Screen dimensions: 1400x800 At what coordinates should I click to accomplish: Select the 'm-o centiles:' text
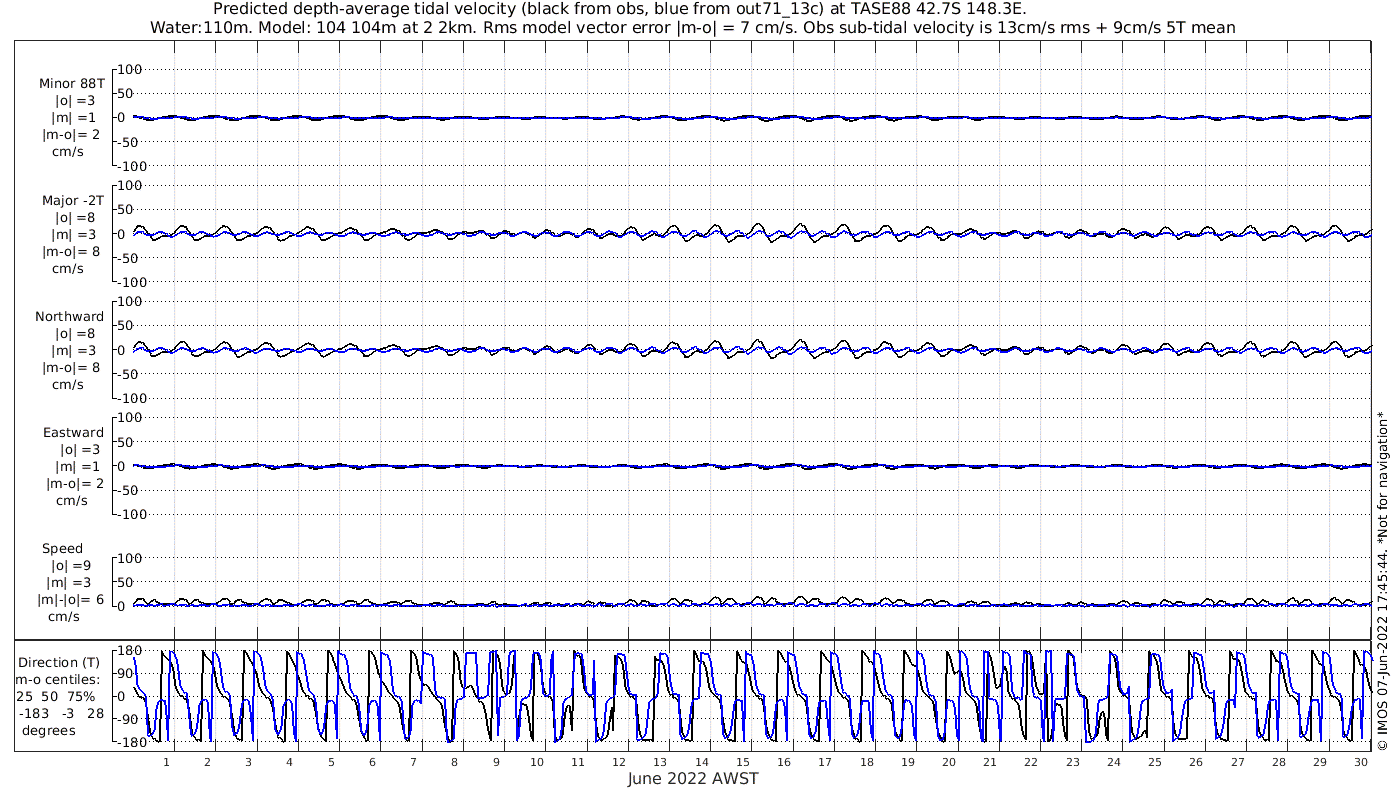point(58,679)
